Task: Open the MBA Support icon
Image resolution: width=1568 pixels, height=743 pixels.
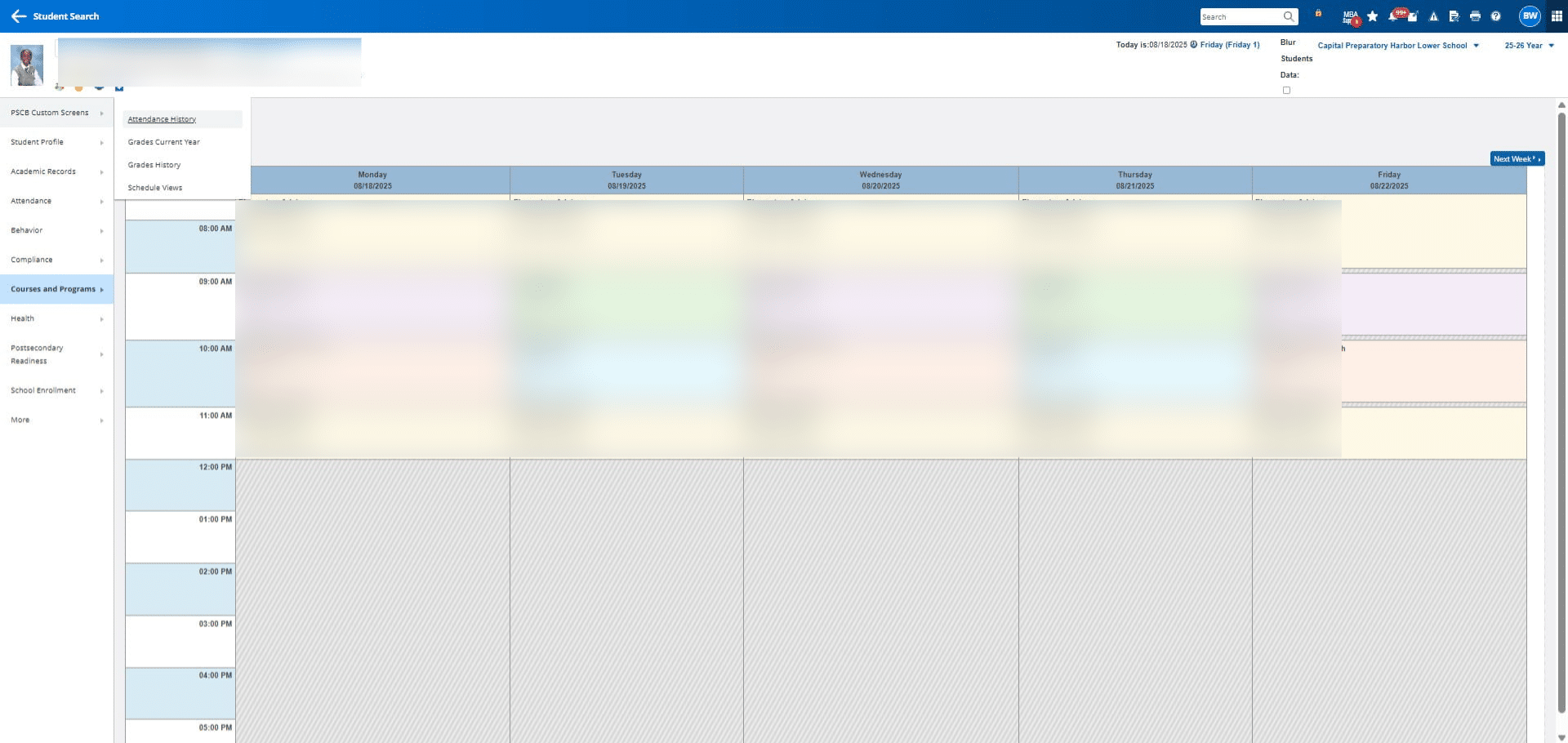Action: (x=1351, y=17)
